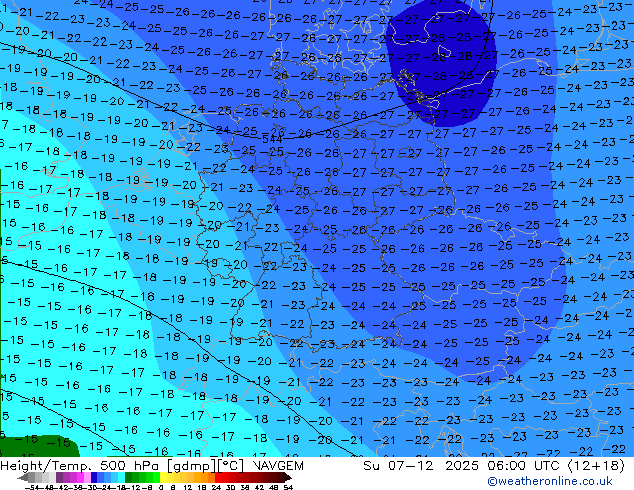Screen dimensions: 634x490
Task: Click the 24 legend scale label
Action: point(216,487)
